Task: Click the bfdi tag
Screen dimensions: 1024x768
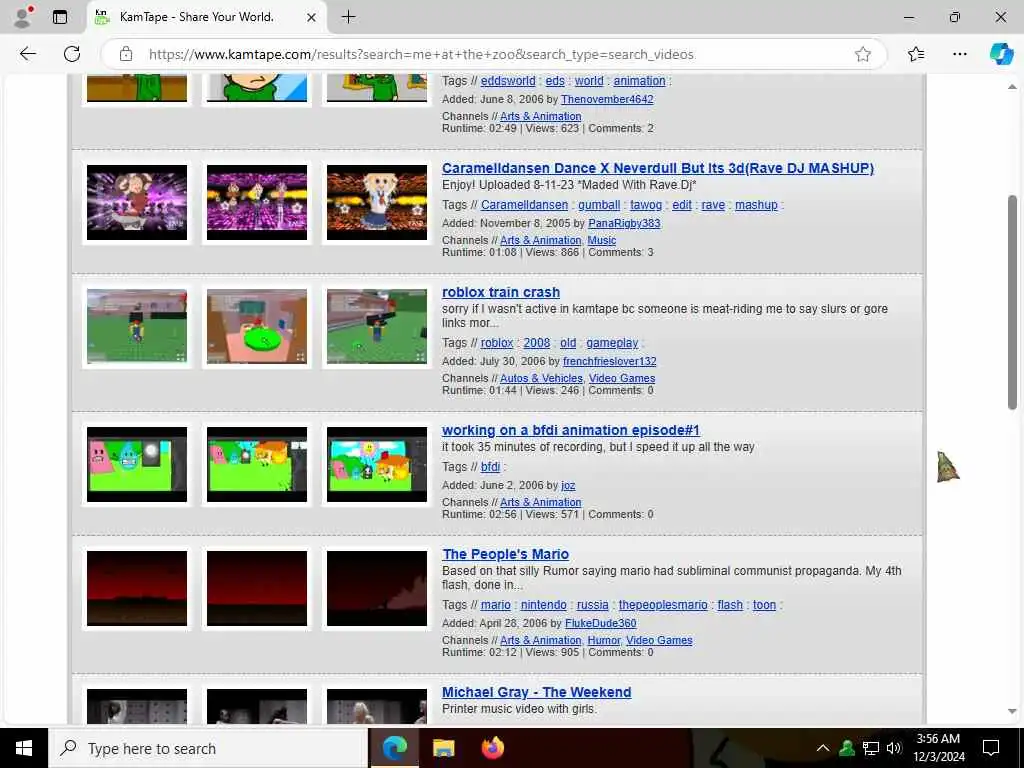Action: tap(490, 467)
